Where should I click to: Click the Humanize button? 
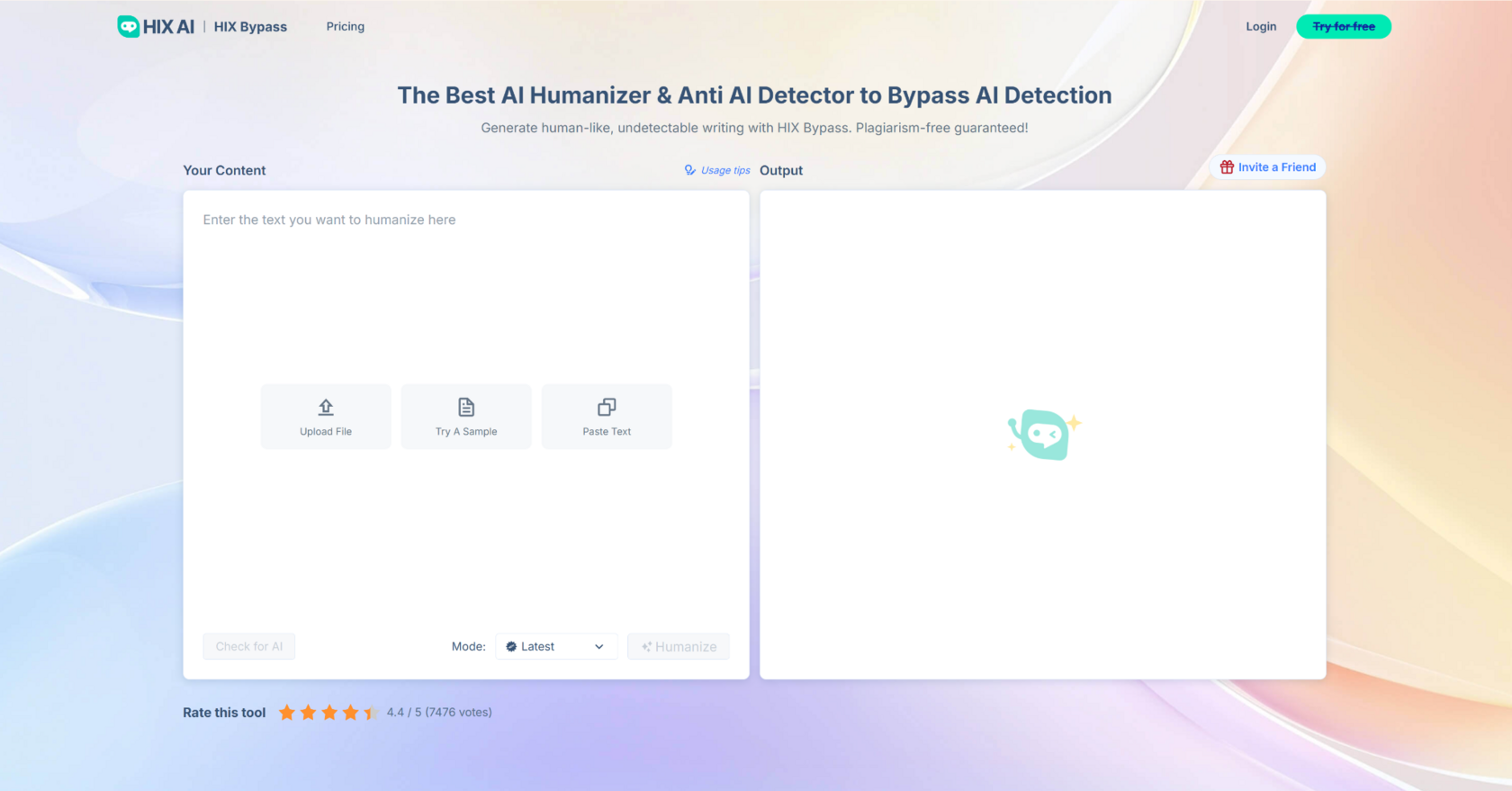(x=679, y=646)
